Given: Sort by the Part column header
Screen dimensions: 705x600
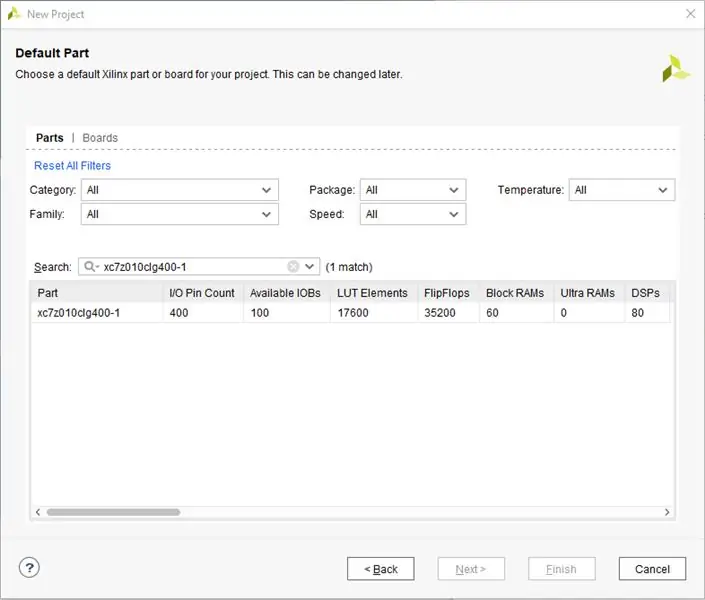Looking at the screenshot, I should (x=97, y=293).
